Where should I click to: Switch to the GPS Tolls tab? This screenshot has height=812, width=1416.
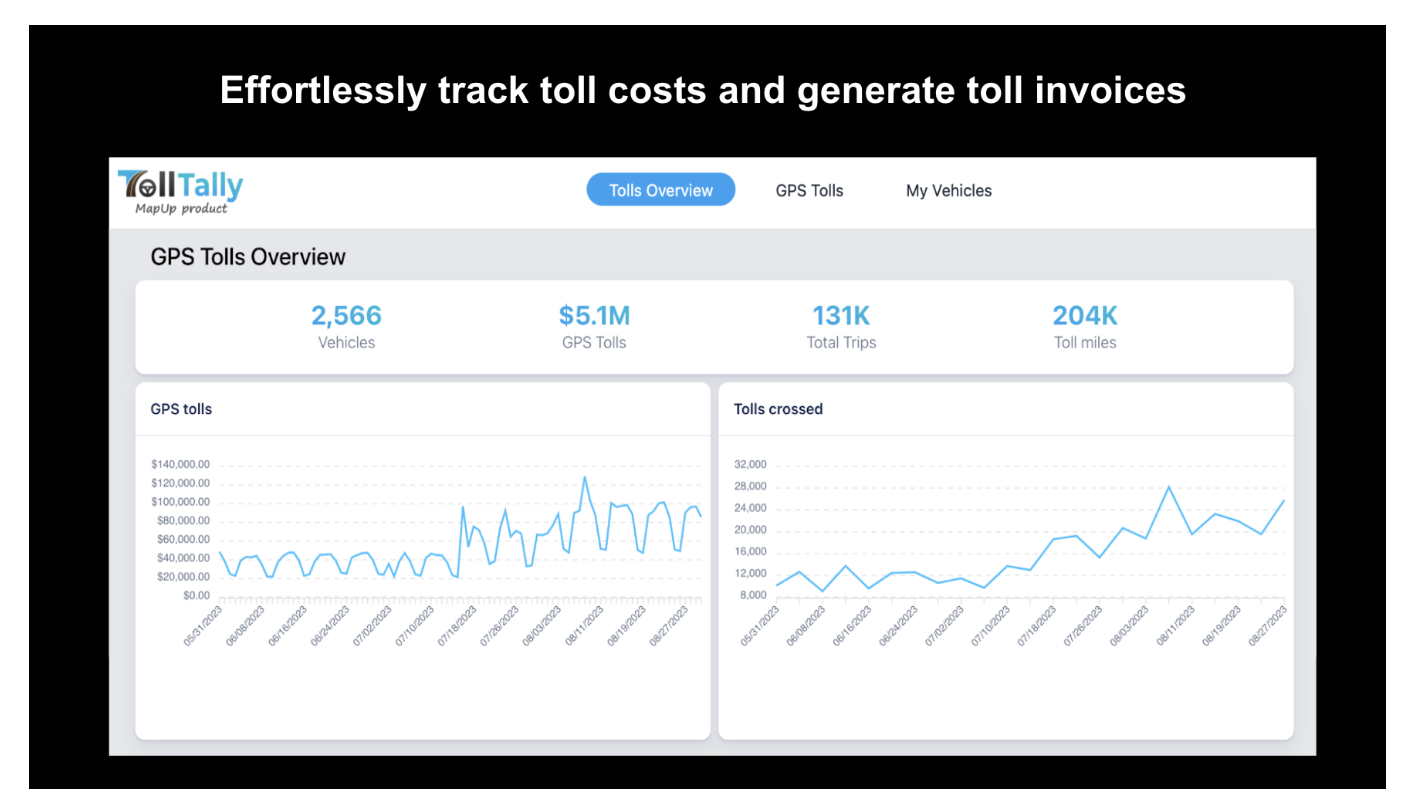809,190
